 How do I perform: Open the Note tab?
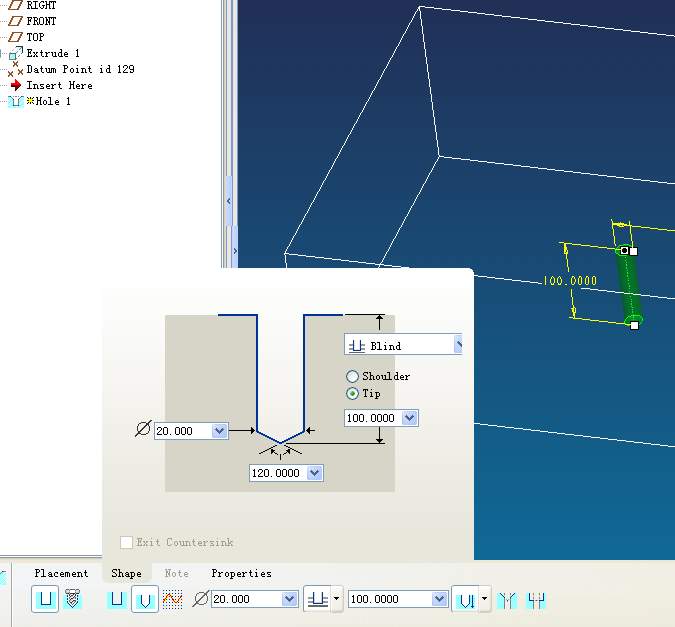176,573
